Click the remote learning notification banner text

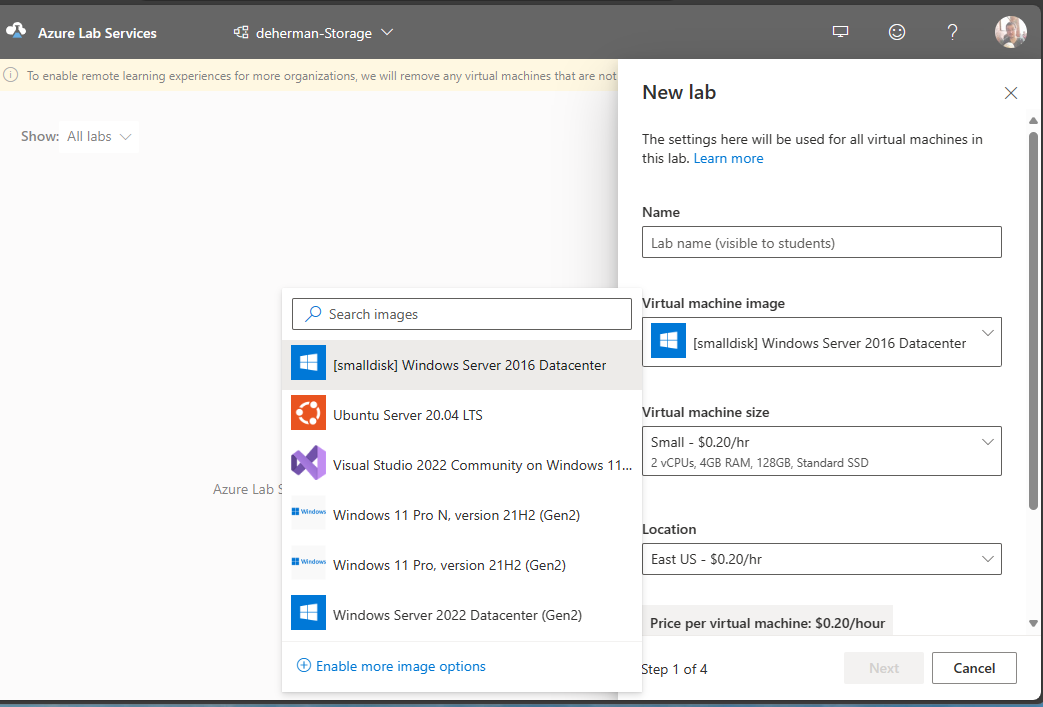tap(321, 76)
